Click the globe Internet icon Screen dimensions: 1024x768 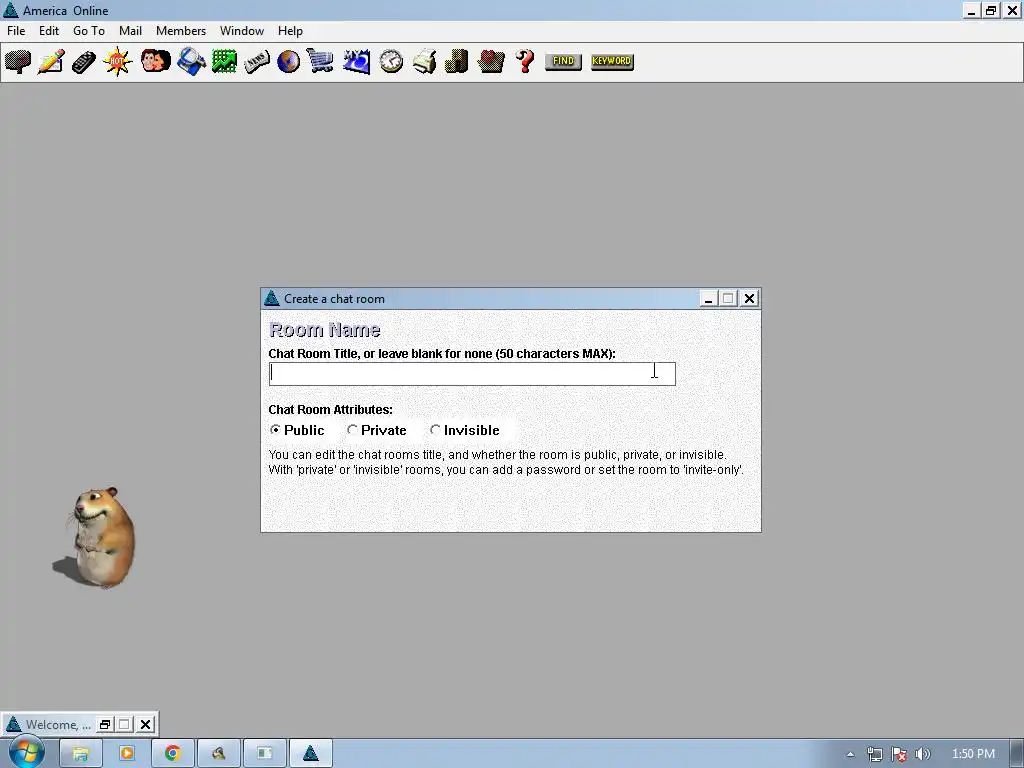(289, 62)
